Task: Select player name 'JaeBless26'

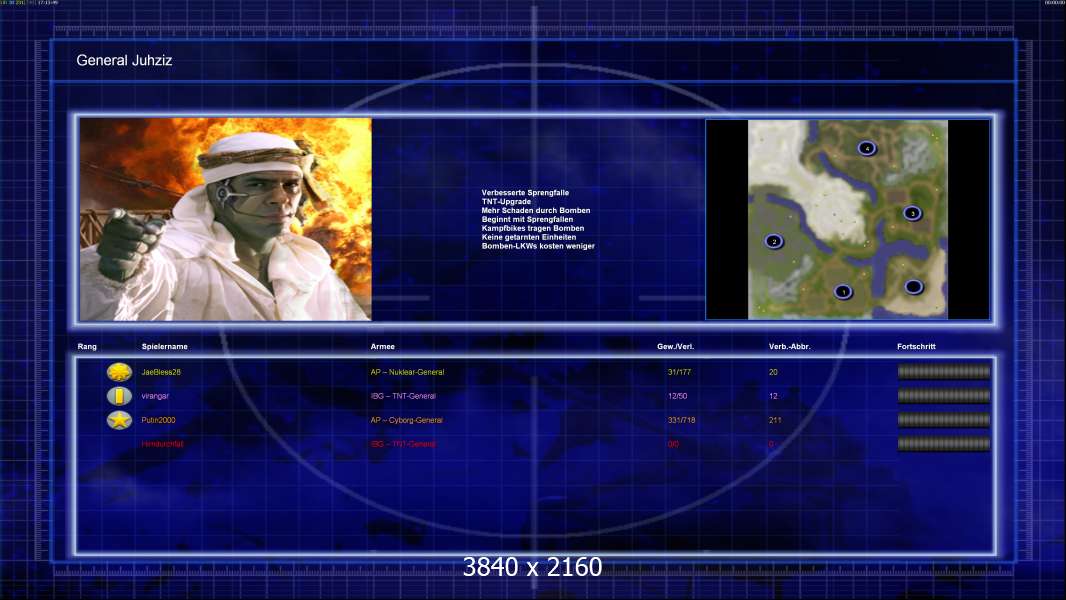Action: [x=161, y=372]
